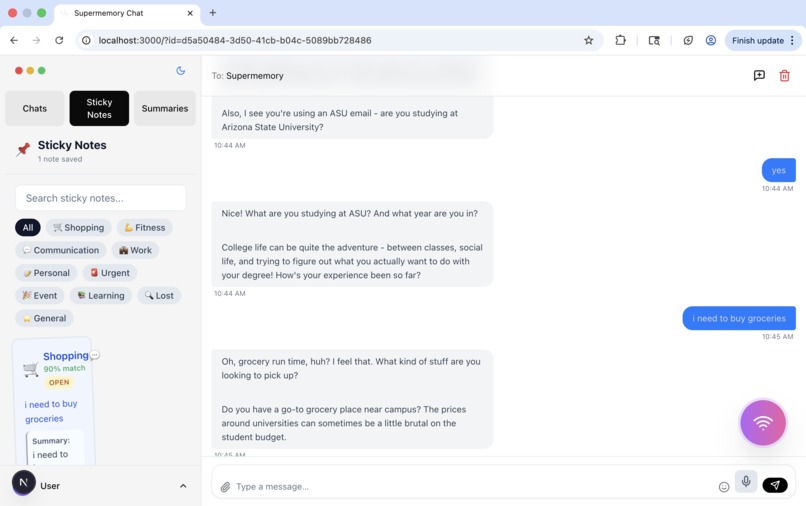Click the '90% match' label
This screenshot has width=806, height=506.
point(64,368)
